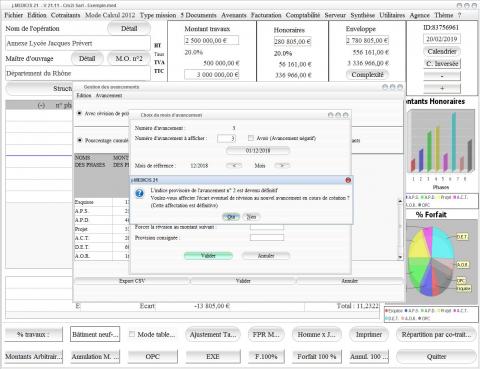Click the blue question mark dialog icon
480x369 pixels.
click(139, 193)
